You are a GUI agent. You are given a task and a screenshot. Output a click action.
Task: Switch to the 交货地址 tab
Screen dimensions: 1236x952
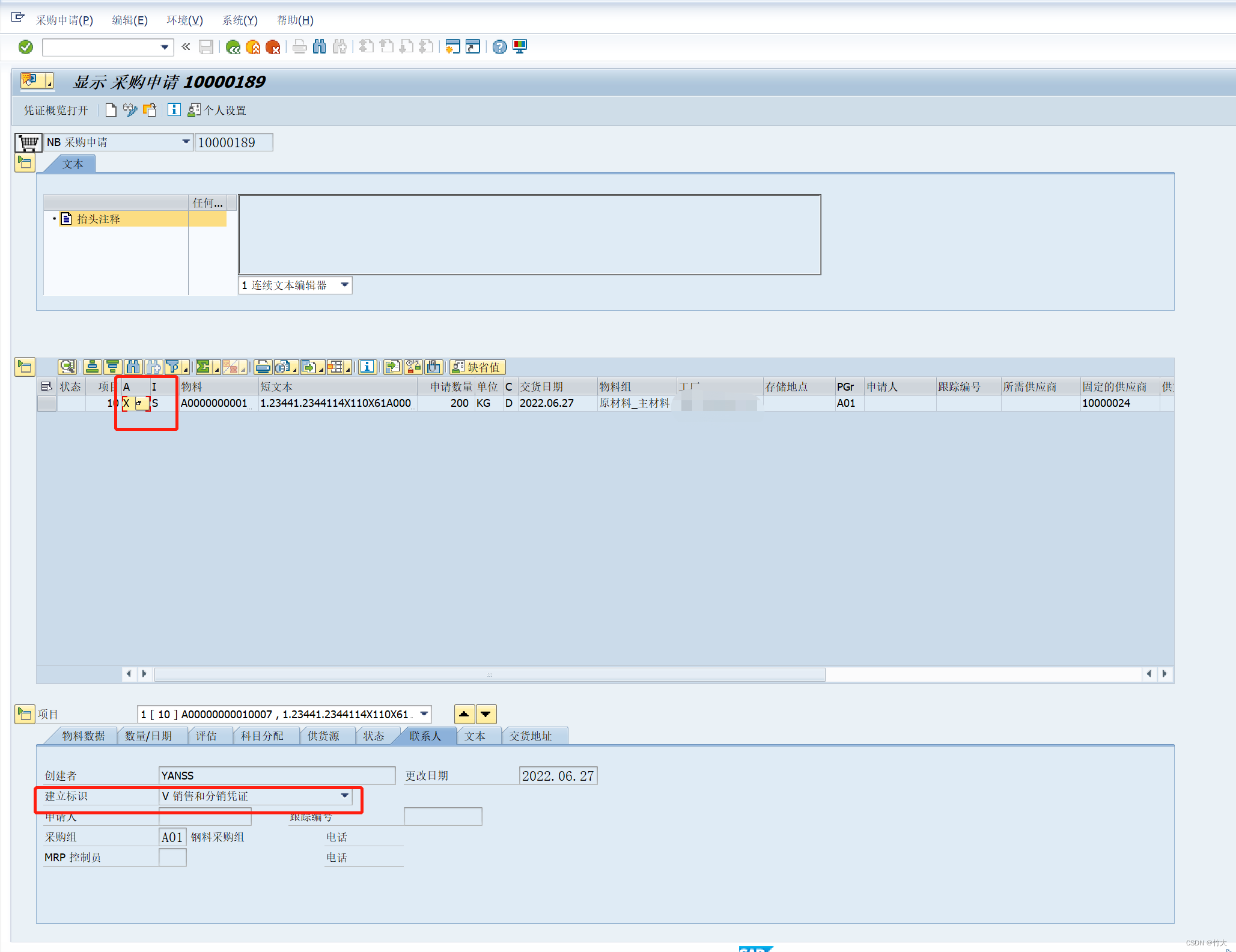534,736
